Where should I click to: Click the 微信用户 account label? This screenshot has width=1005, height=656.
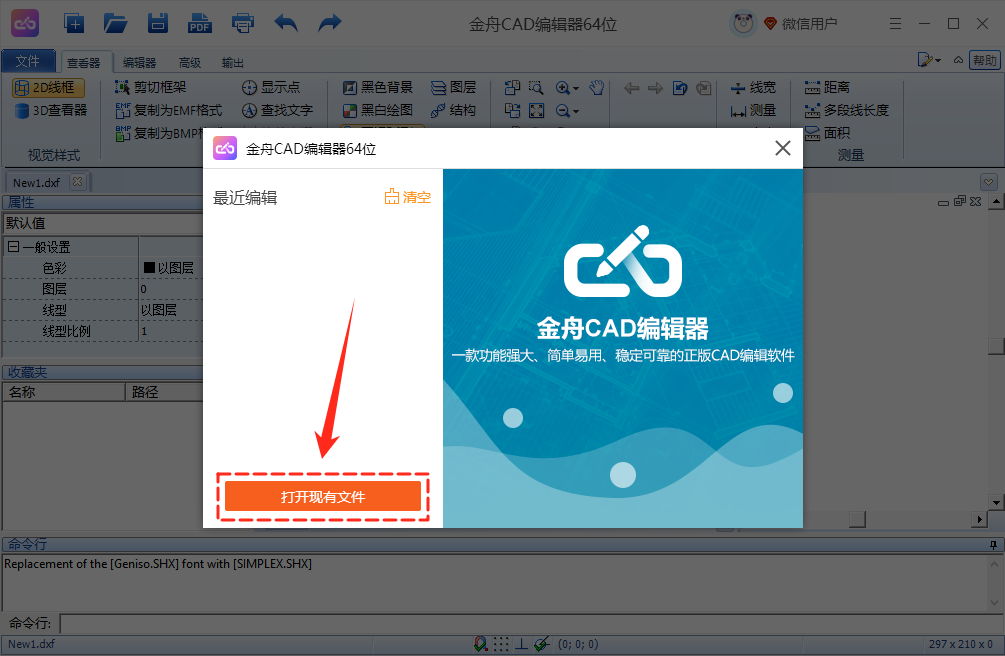tap(810, 24)
